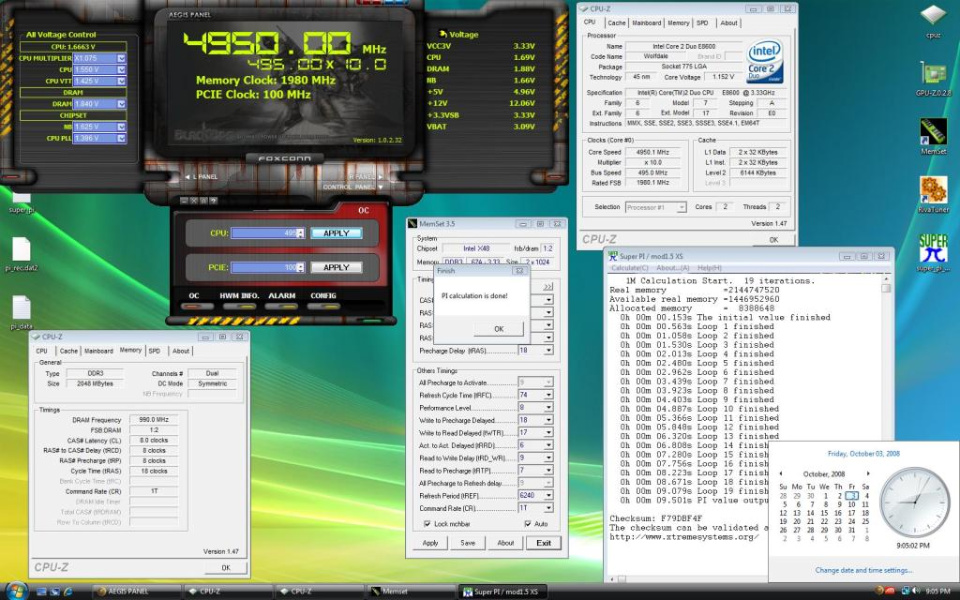
Task: Click the PCIE frequency spinner in OC panel
Action: pos(300,268)
